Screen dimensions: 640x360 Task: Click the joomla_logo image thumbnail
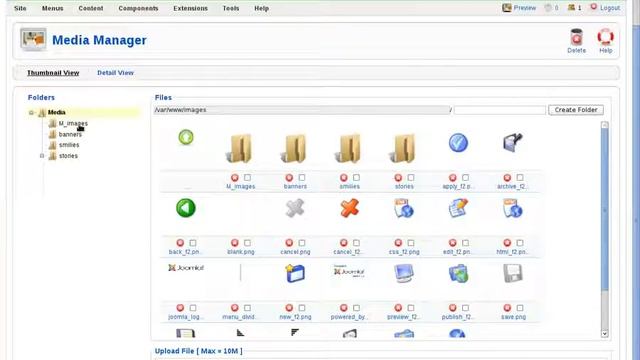(186, 268)
